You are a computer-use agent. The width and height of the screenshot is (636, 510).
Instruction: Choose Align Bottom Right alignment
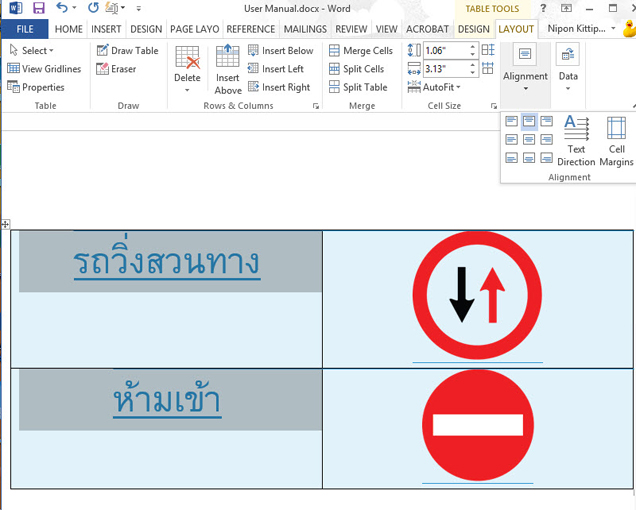point(546,158)
